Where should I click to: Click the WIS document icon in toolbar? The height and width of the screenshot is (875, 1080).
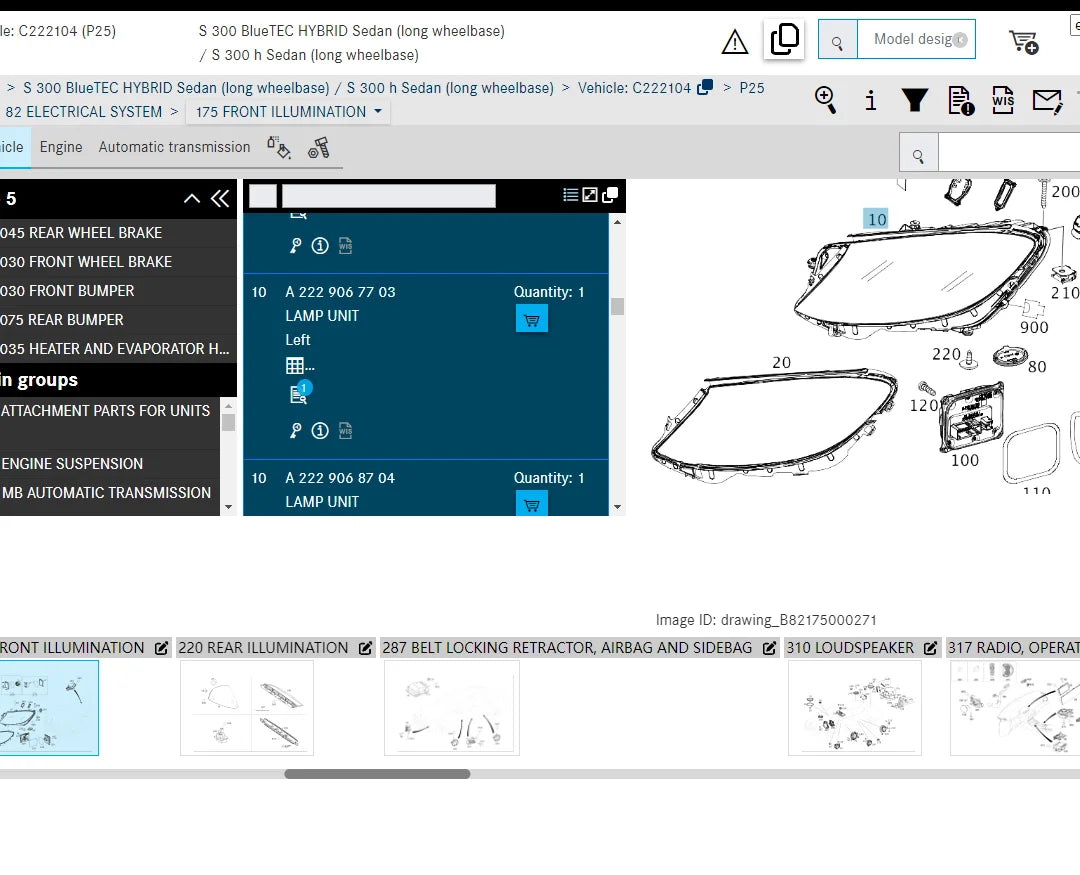coord(1003,100)
